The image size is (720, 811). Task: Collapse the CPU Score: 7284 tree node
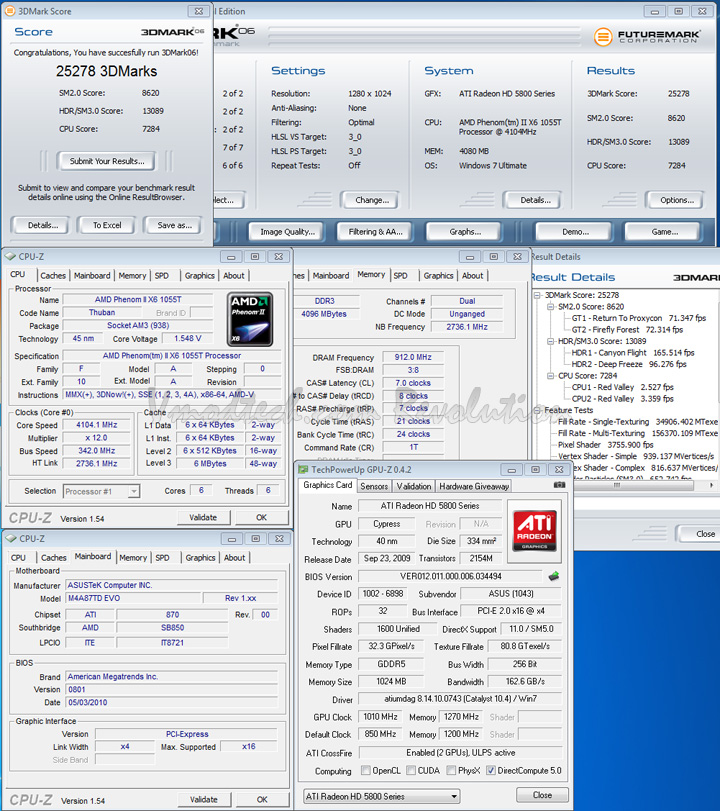point(550,376)
